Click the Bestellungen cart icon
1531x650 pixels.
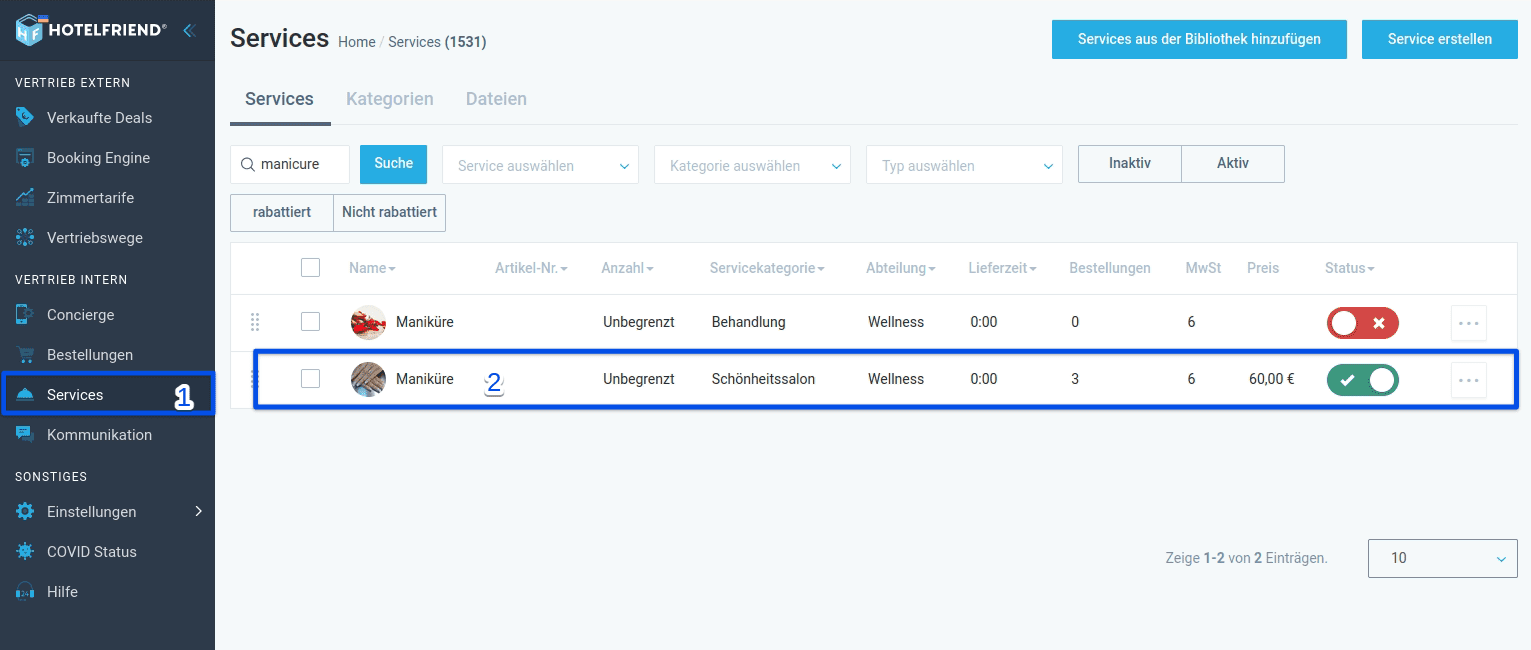tap(25, 354)
